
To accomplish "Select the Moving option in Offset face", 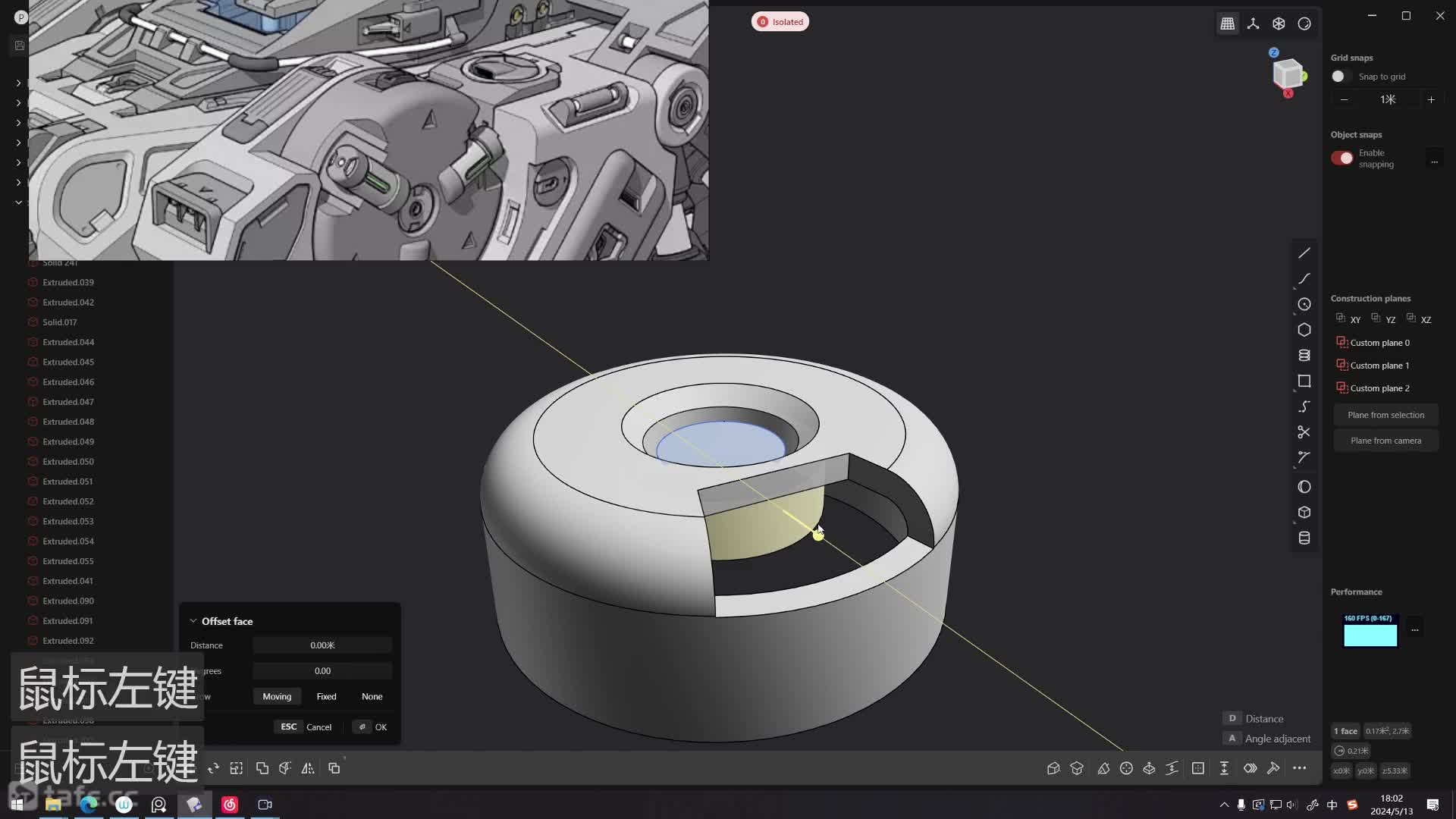I will point(277,696).
